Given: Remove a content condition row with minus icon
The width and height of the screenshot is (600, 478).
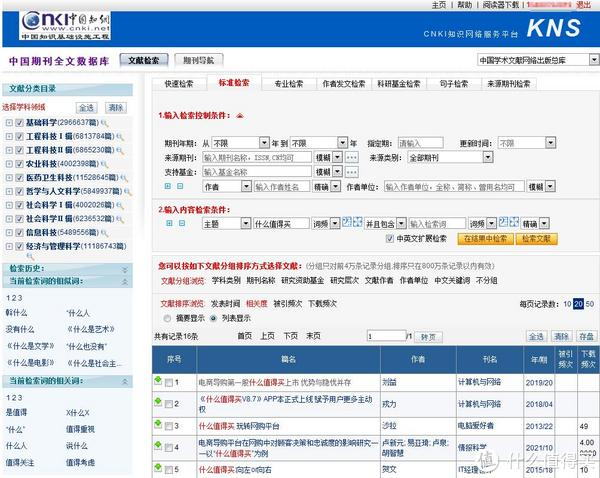Looking at the screenshot, I should (x=182, y=223).
